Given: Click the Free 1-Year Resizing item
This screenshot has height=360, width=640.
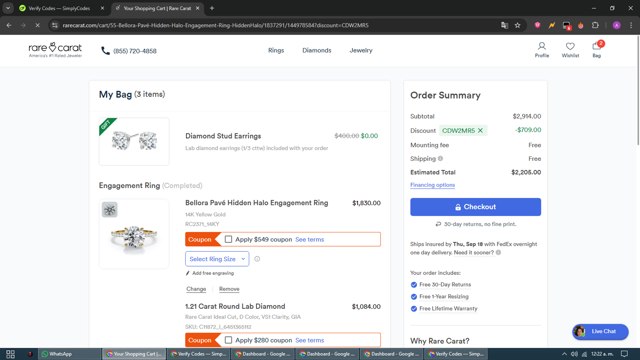Looking at the screenshot, I should 444,296.
